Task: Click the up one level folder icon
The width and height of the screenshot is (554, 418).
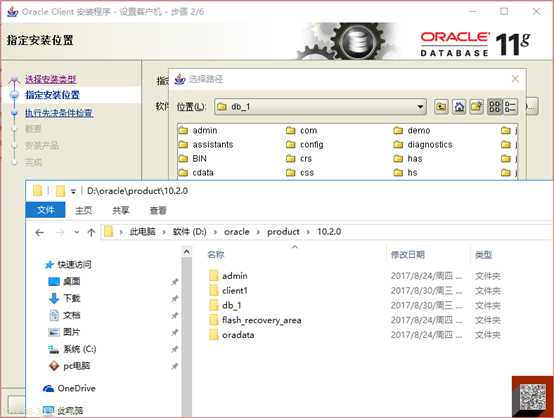Action: (x=441, y=107)
